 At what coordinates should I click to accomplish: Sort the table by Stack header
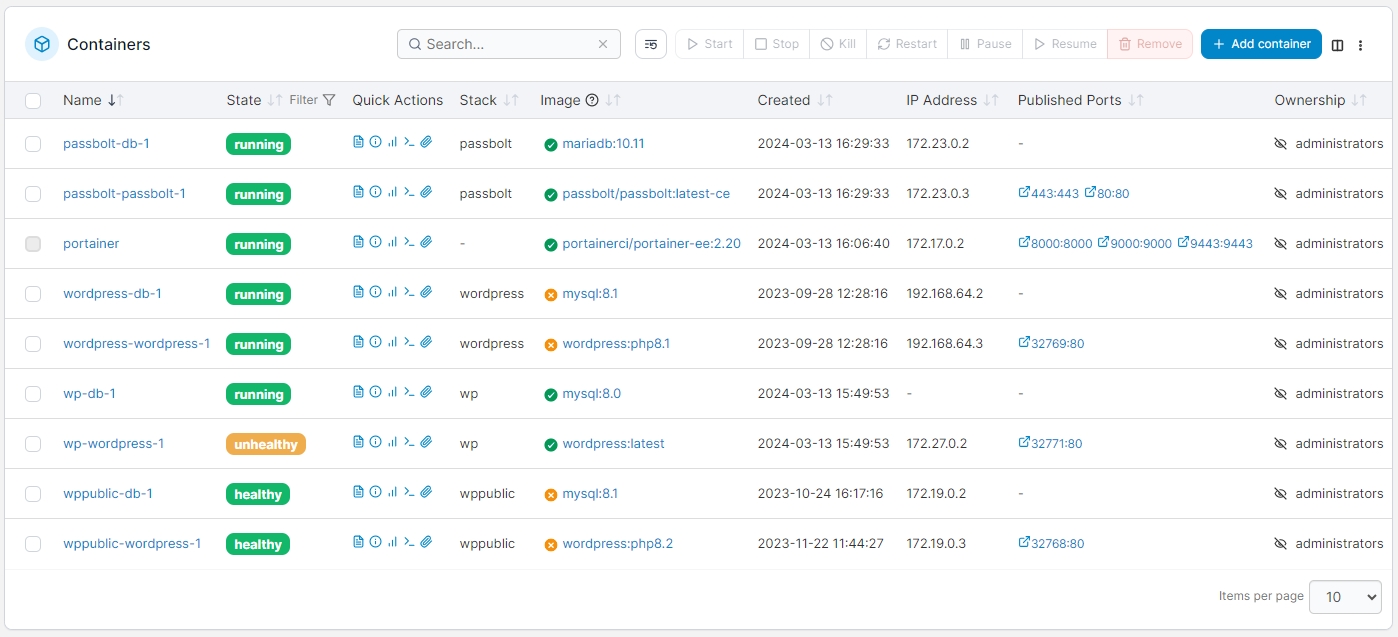pyautogui.click(x=478, y=100)
